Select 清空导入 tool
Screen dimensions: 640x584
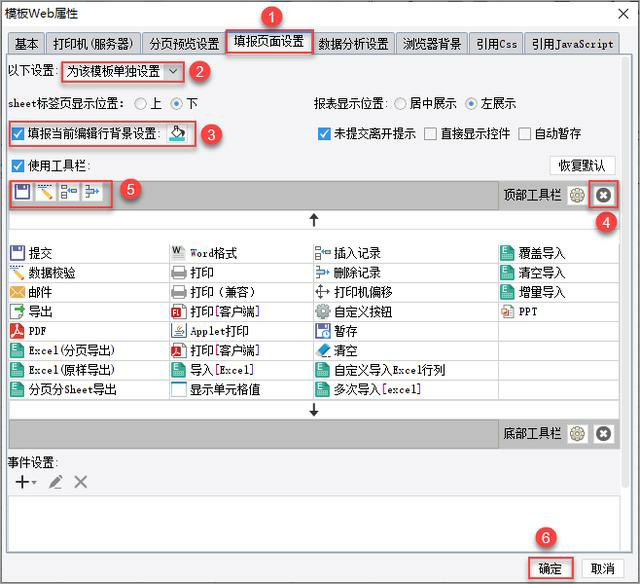click(533, 273)
